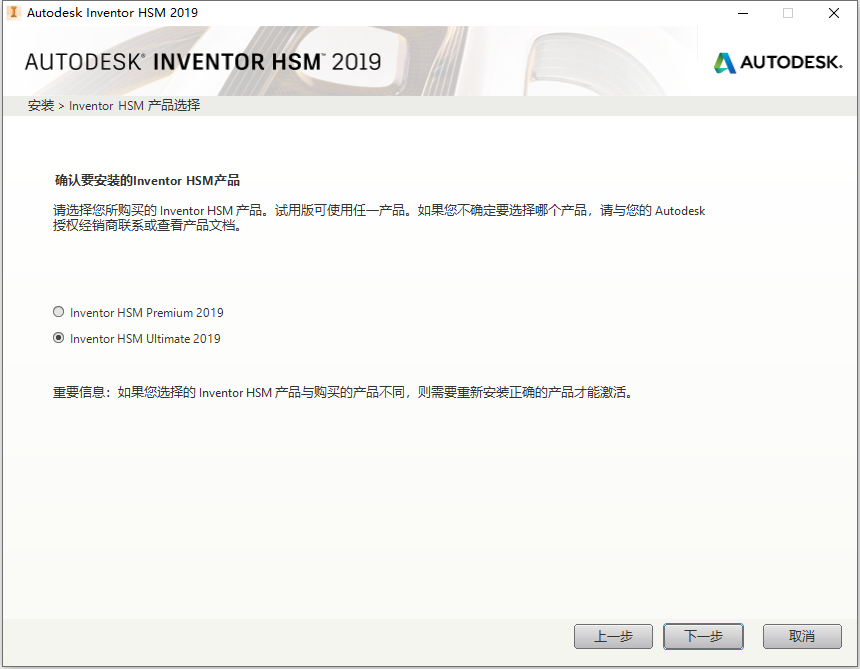The width and height of the screenshot is (860, 669).
Task: Click the 安装 breadcrumb link
Action: (x=41, y=105)
